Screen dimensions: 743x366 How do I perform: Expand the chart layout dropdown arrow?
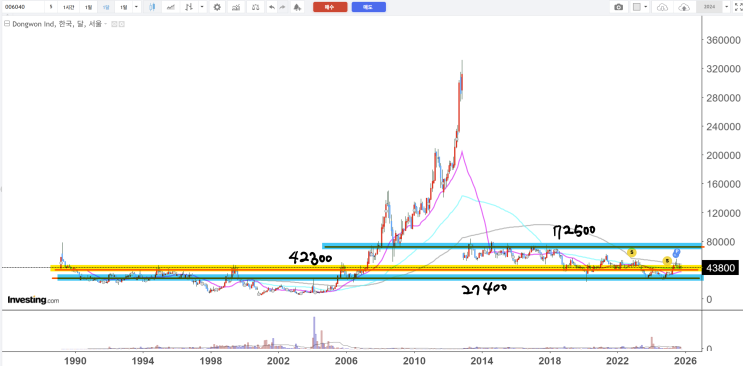coord(647,7)
